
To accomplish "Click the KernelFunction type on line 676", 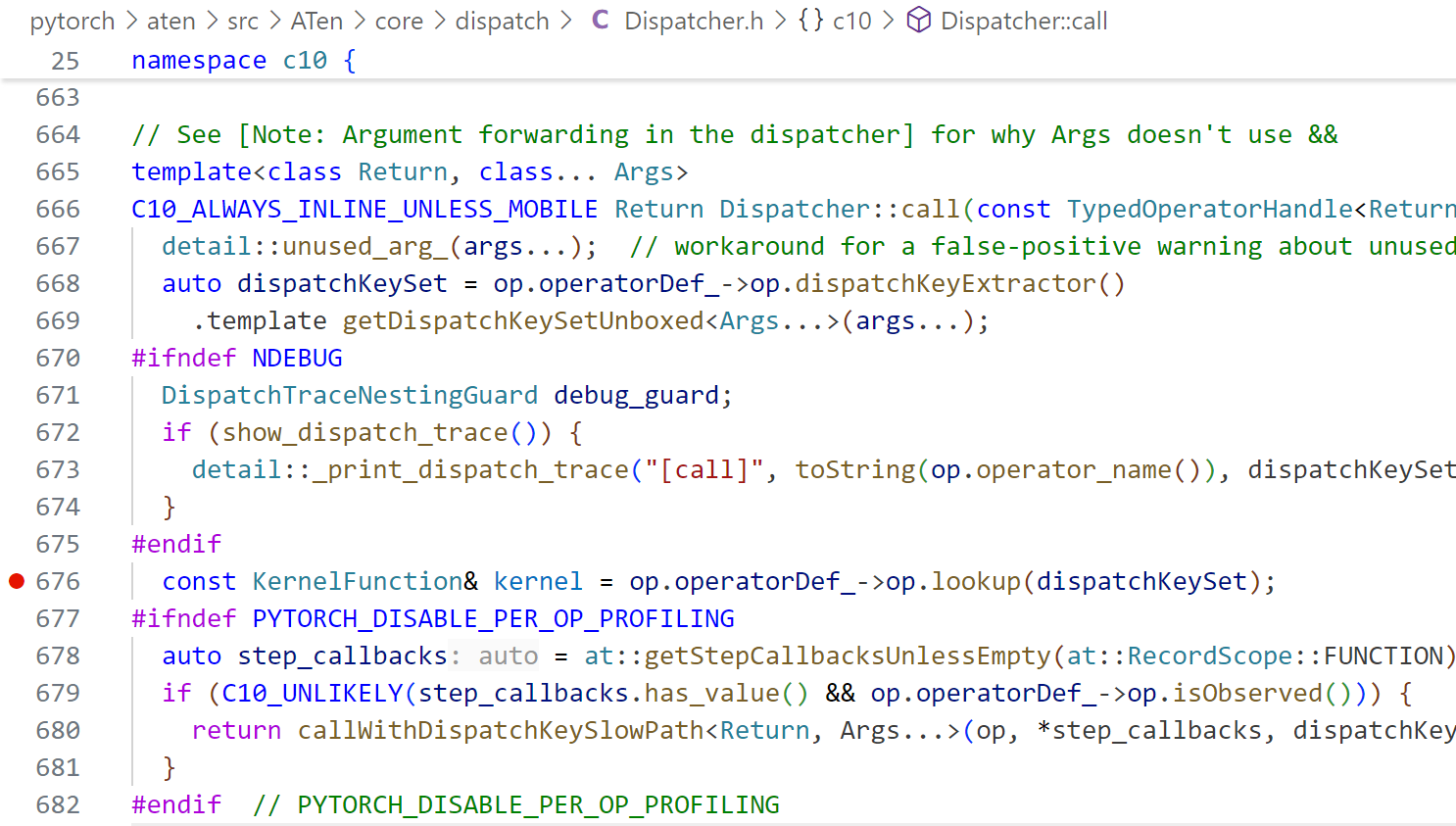I will pos(357,582).
